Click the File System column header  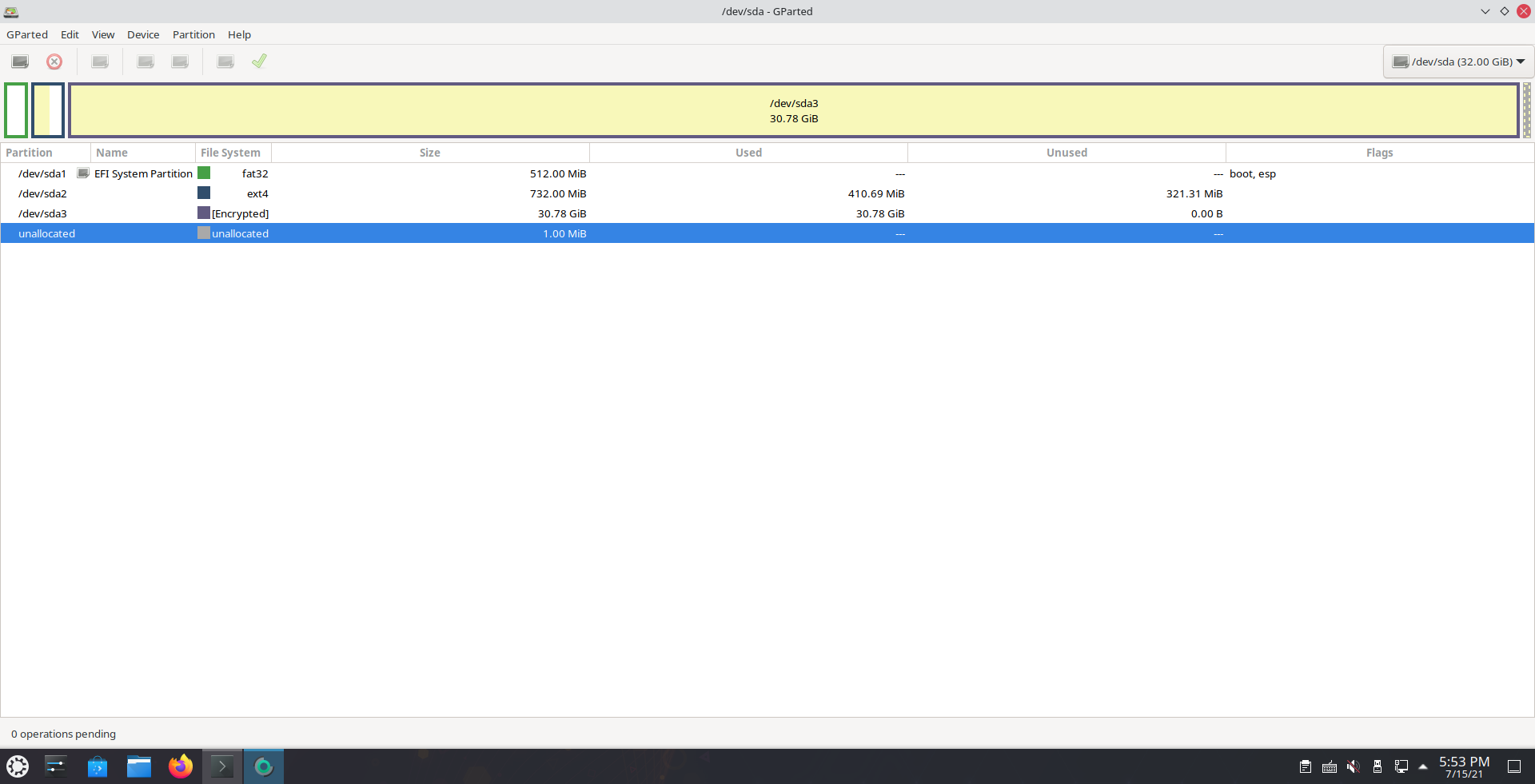point(233,153)
